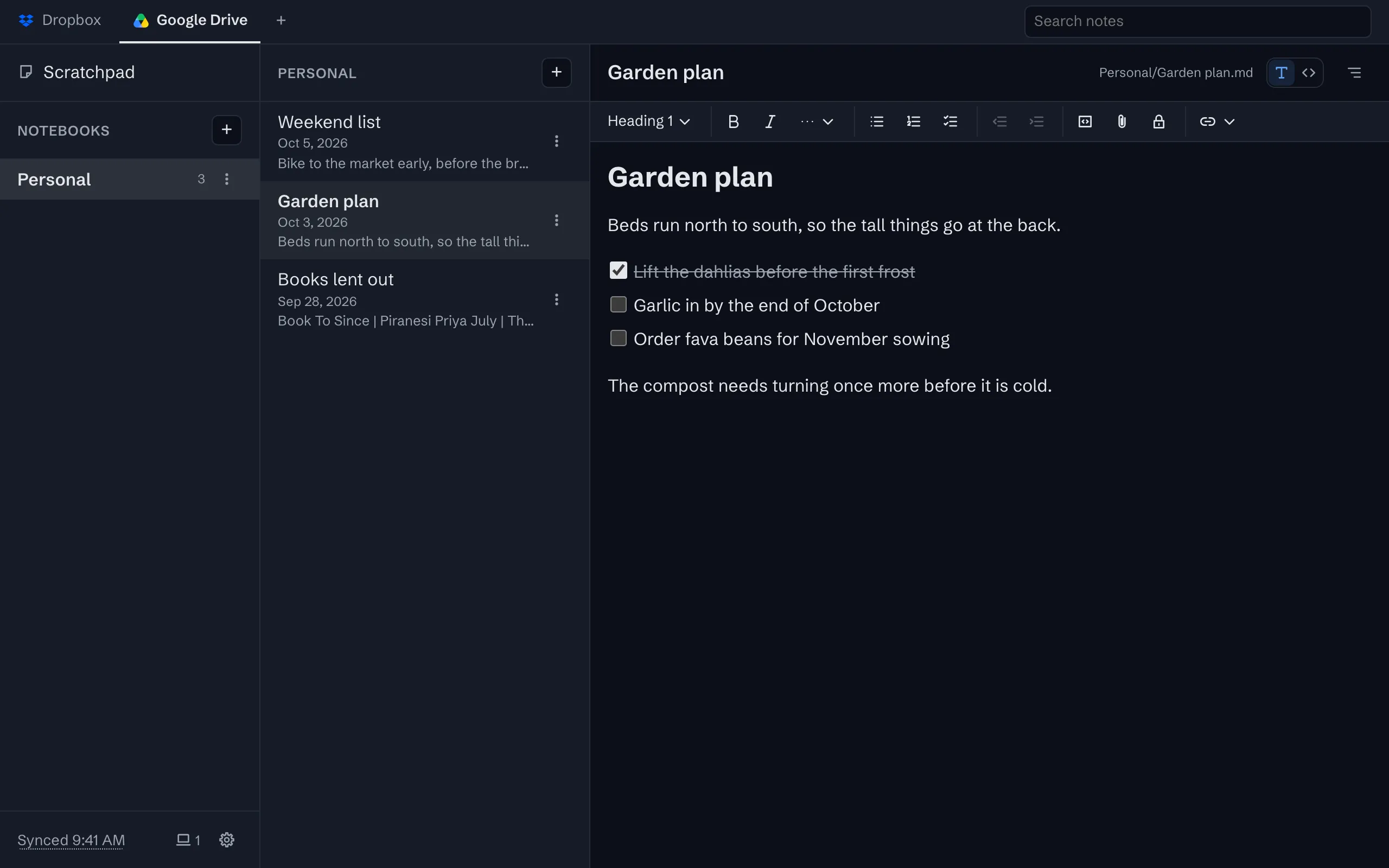Click the compost needs turning paragraph
Screen dimensions: 1389x868
pos(830,385)
